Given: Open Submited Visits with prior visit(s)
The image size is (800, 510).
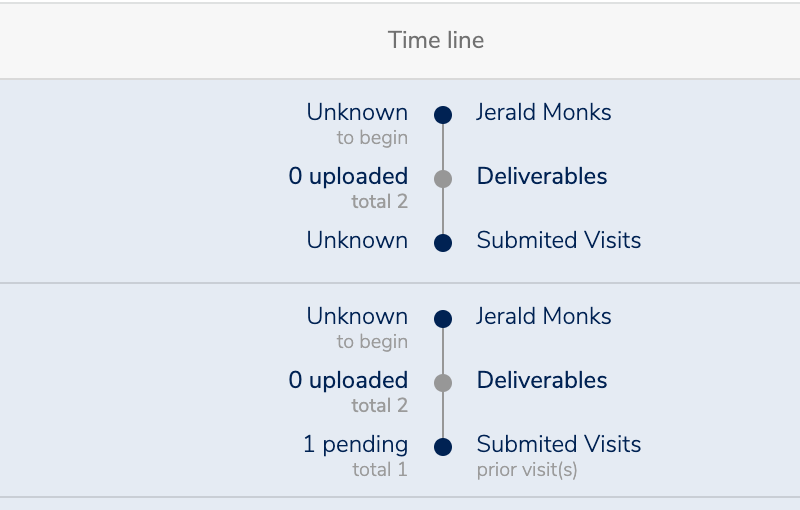Looking at the screenshot, I should coord(559,444).
